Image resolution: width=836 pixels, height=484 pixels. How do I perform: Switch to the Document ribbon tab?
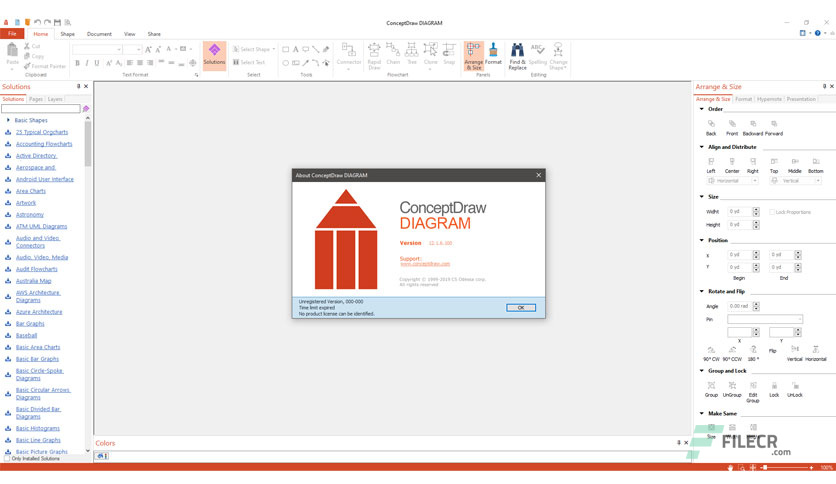click(99, 34)
